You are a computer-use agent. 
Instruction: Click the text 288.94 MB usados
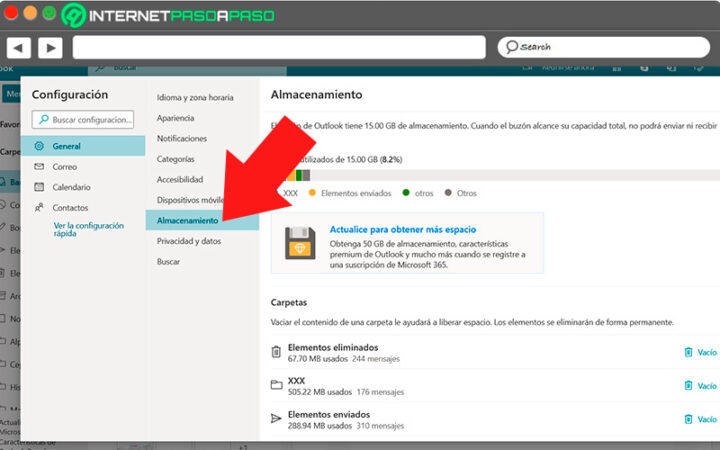coord(320,426)
